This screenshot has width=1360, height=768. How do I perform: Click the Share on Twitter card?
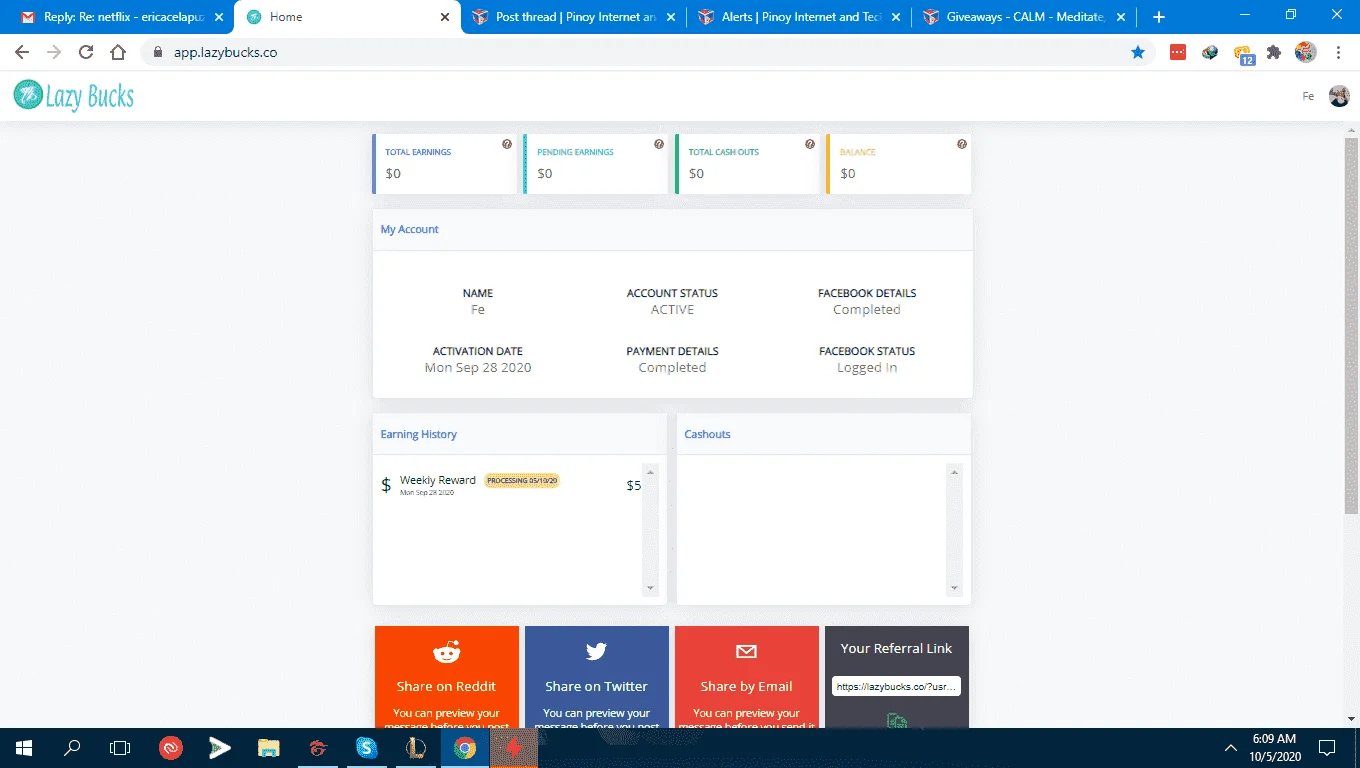coord(597,677)
